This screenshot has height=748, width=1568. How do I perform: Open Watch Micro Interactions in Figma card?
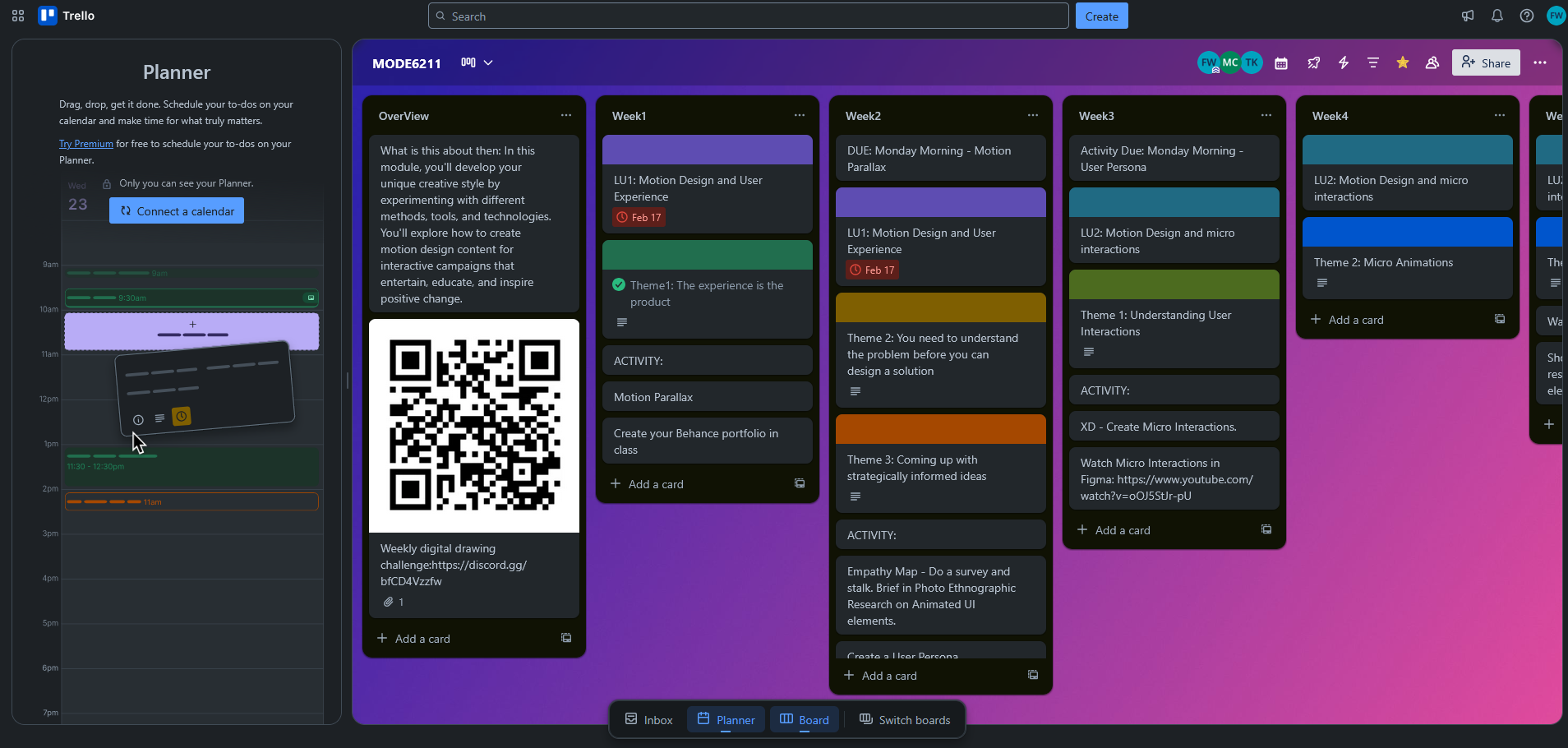coord(1174,479)
